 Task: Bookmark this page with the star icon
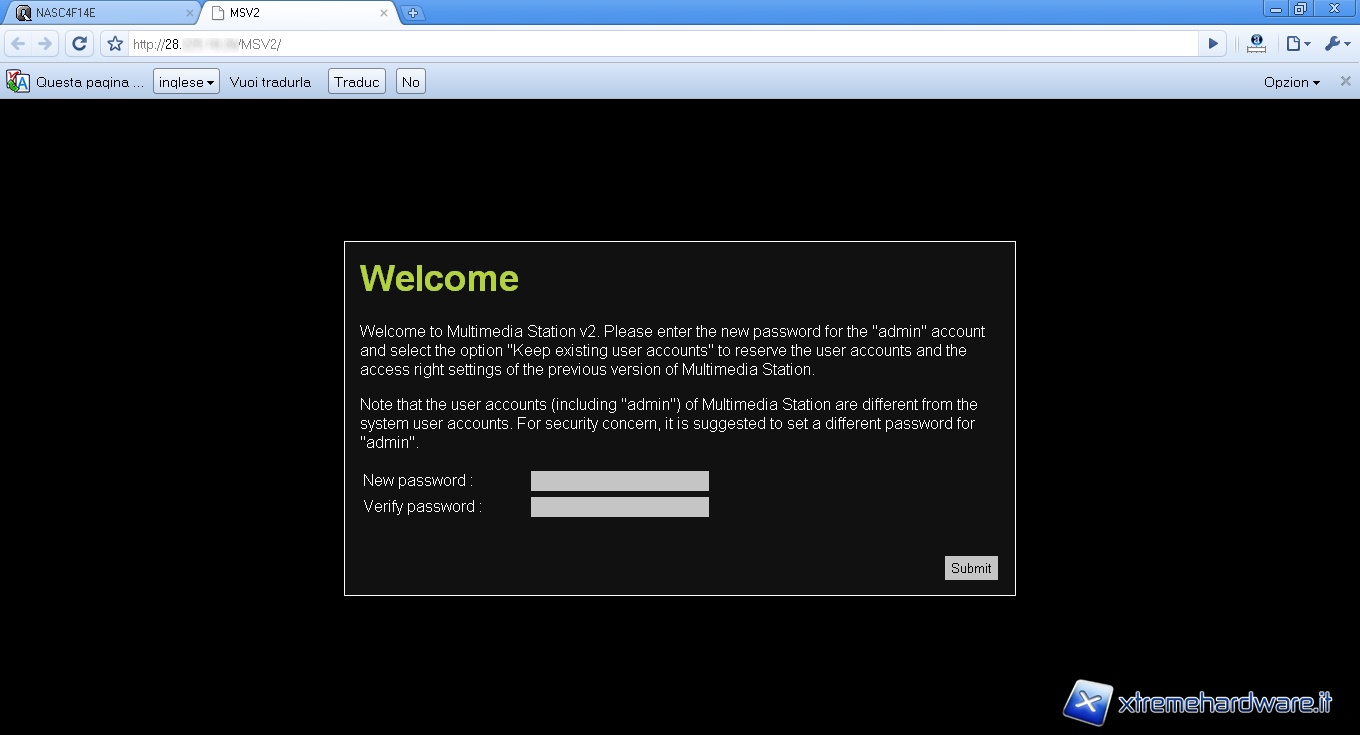pos(115,44)
